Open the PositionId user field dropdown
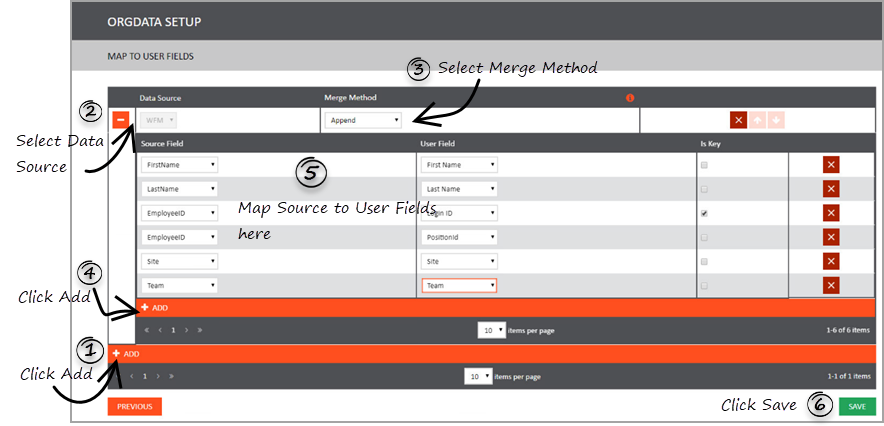Screen dimensions: 884x426 coord(460,237)
